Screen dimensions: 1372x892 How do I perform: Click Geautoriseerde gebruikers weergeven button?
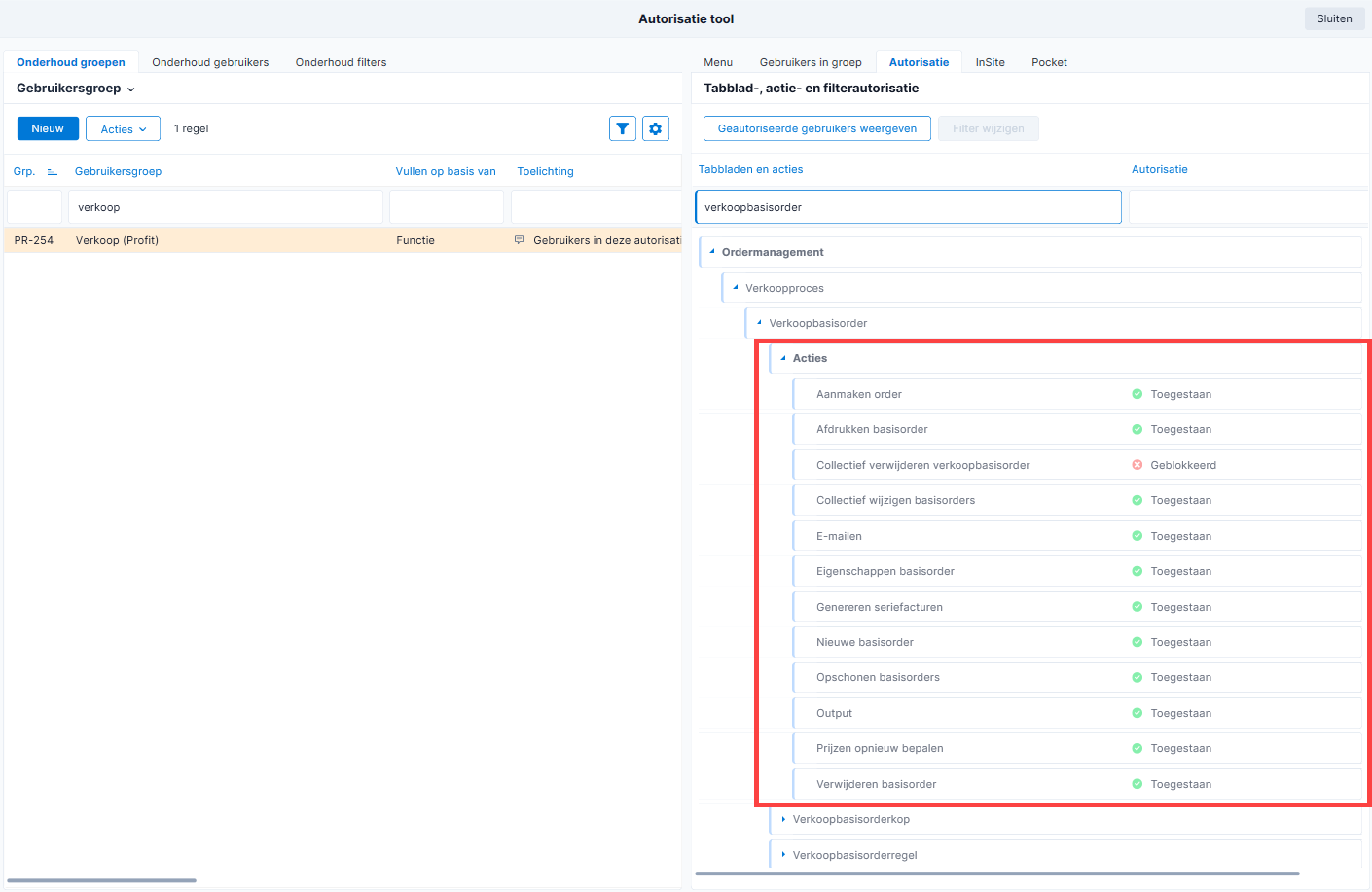pyautogui.click(x=817, y=128)
